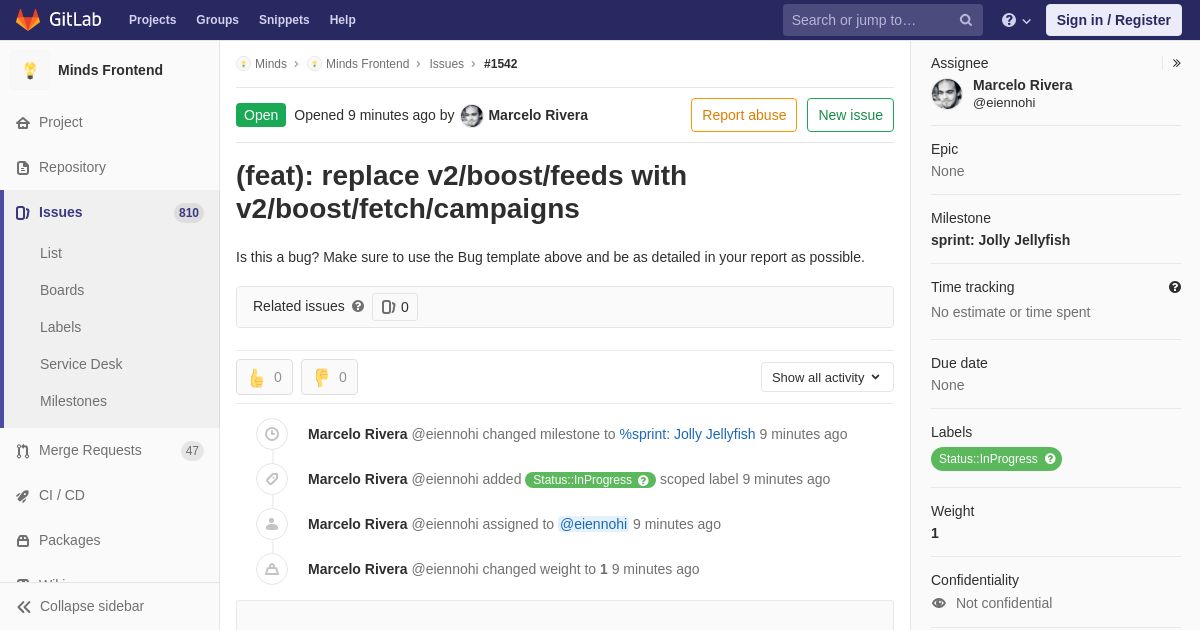Click the Snippets top navigation item
The height and width of the screenshot is (630, 1200).
click(x=284, y=20)
